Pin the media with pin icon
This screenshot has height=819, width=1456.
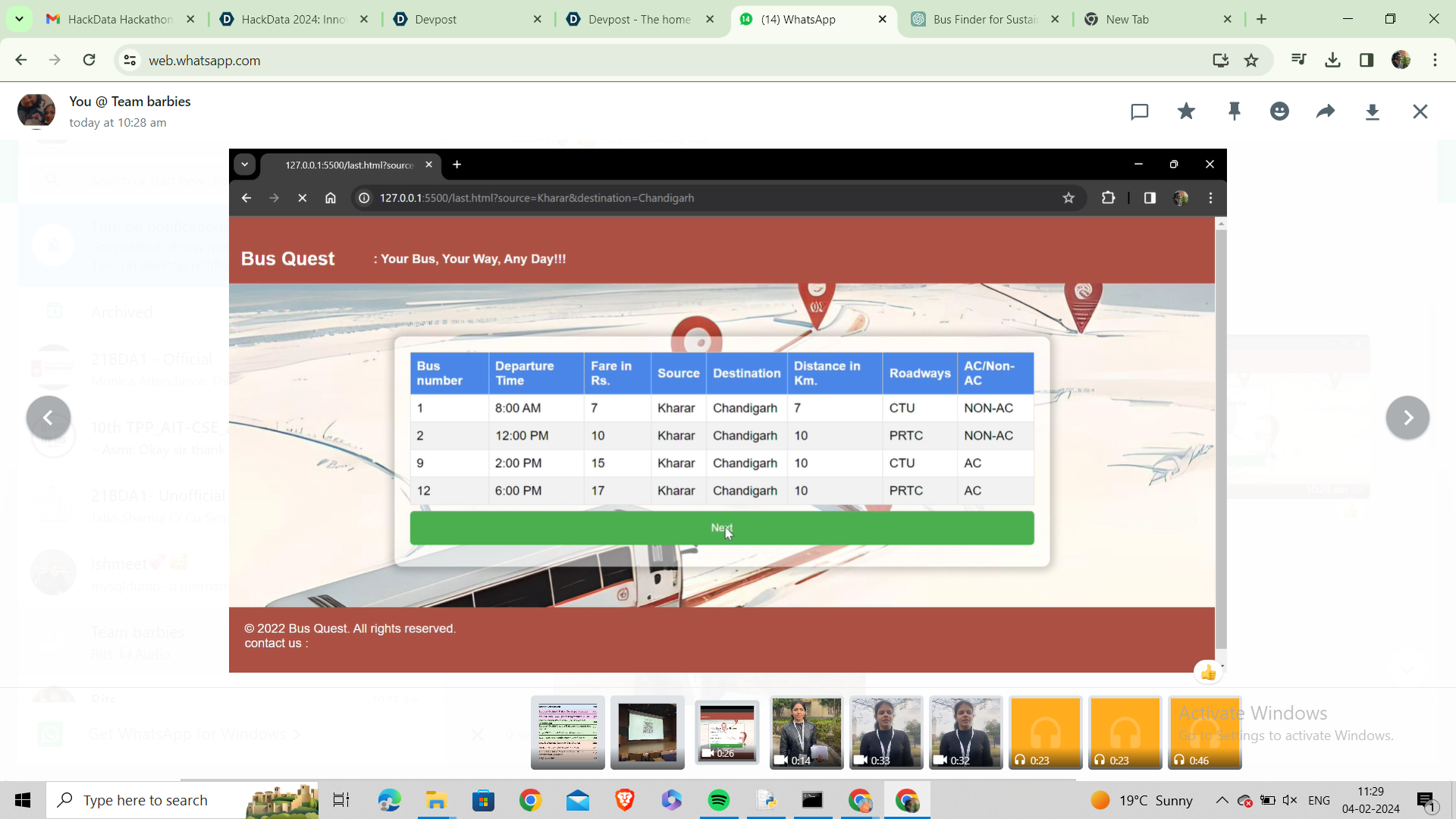click(x=1234, y=112)
